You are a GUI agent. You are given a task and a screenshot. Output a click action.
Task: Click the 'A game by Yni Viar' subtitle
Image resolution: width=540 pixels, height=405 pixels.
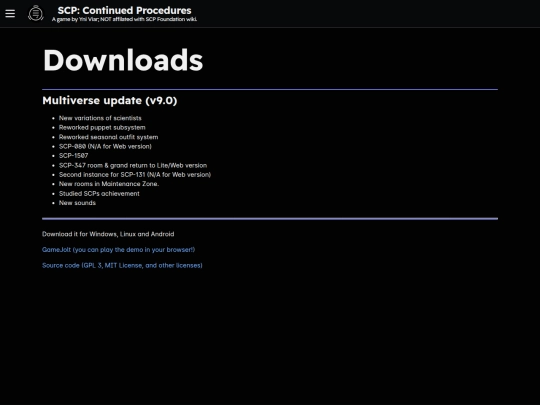(124, 19)
